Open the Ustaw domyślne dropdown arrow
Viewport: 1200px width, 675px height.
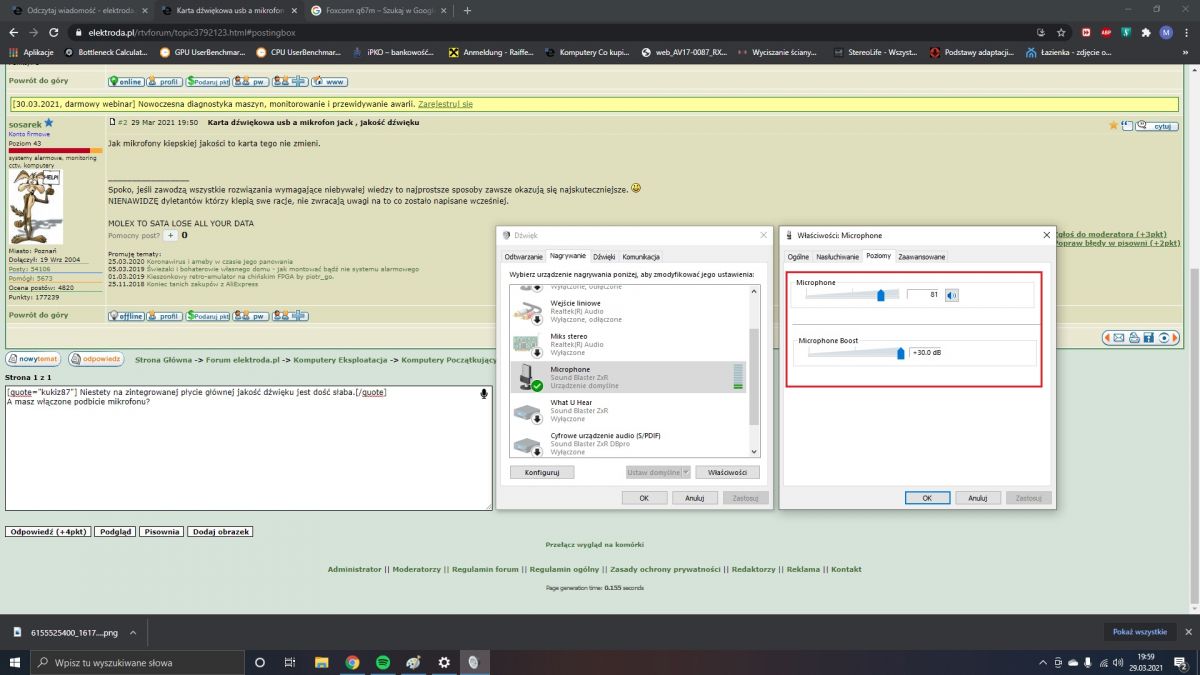tap(685, 472)
